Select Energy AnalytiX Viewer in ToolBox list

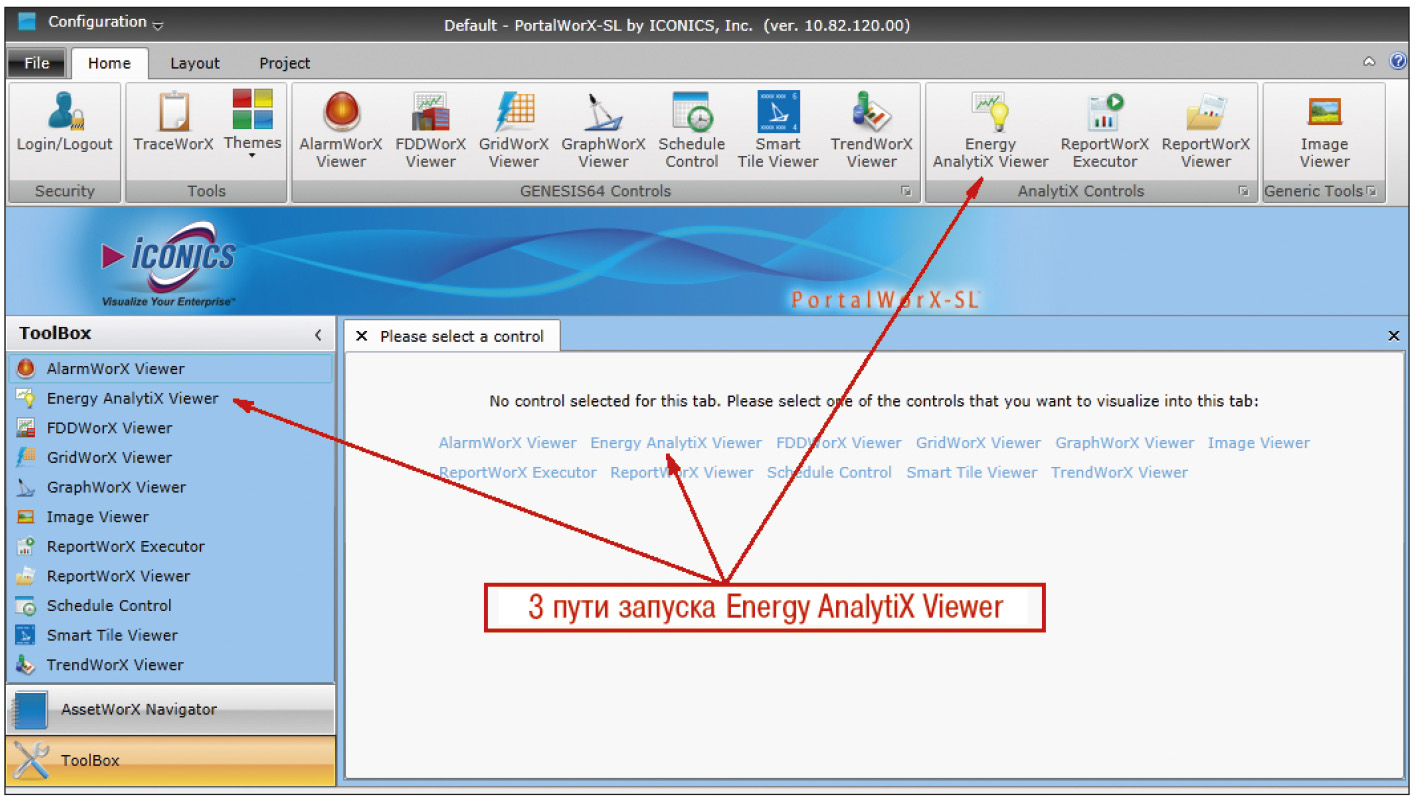pos(170,398)
